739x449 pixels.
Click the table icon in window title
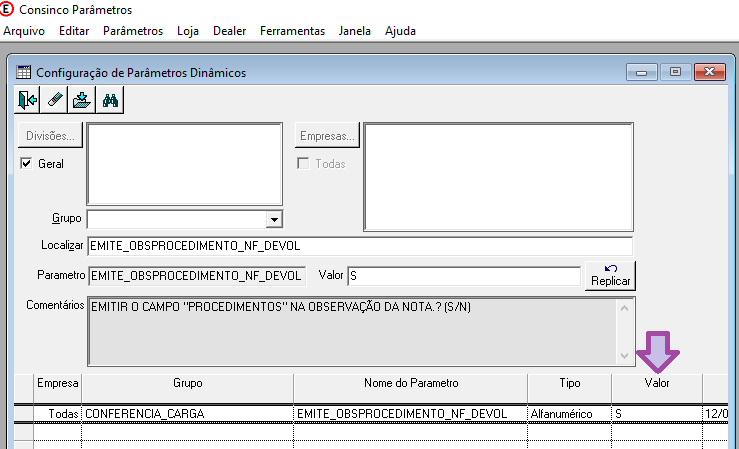click(x=23, y=73)
